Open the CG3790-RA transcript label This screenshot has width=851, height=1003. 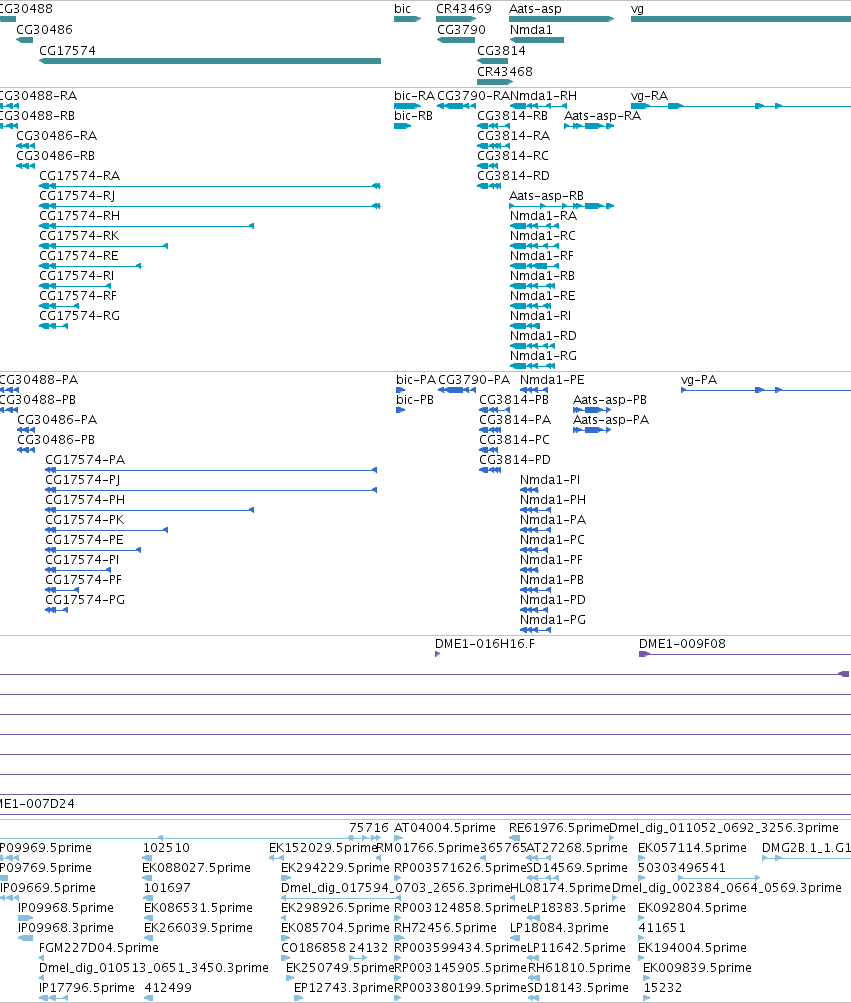click(473, 96)
